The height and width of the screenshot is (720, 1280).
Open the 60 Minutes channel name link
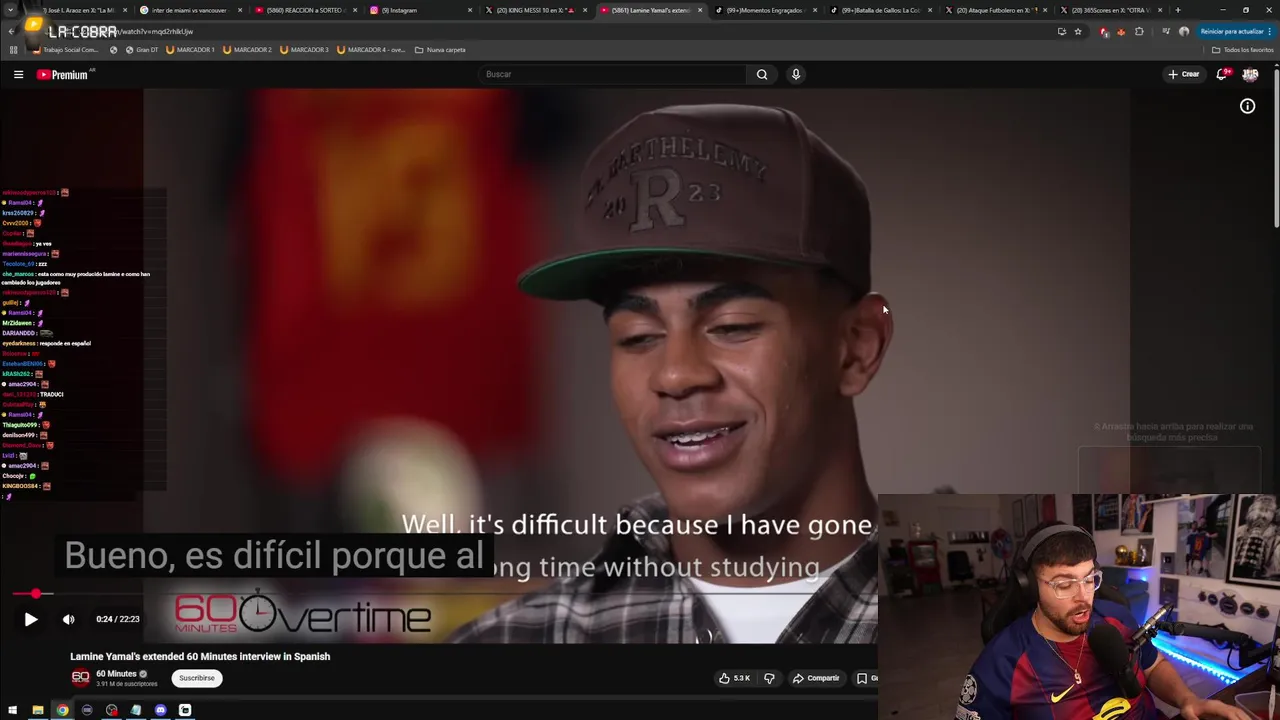click(x=116, y=674)
